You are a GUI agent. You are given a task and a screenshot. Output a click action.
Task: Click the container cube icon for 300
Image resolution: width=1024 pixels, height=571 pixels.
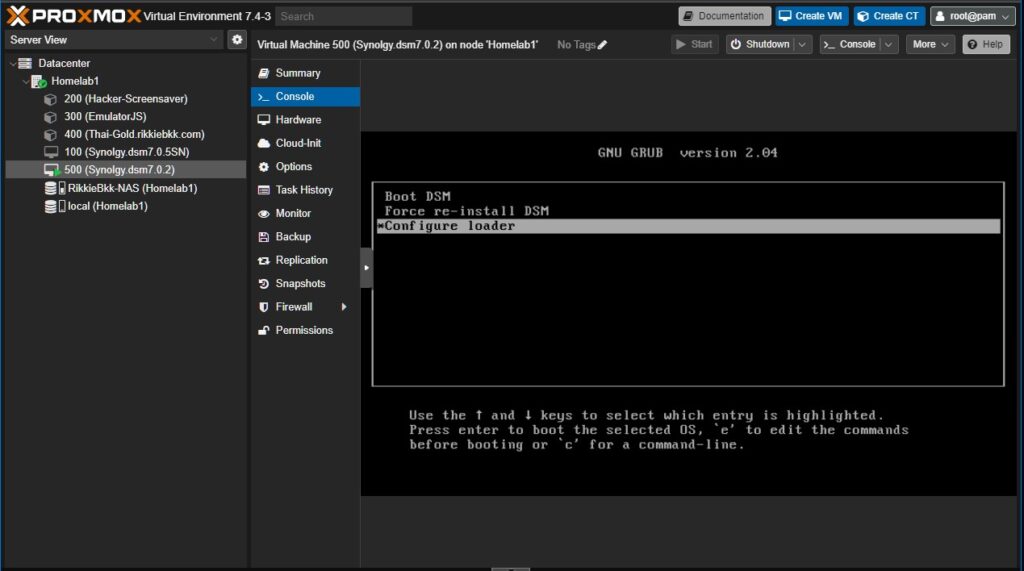coord(50,117)
